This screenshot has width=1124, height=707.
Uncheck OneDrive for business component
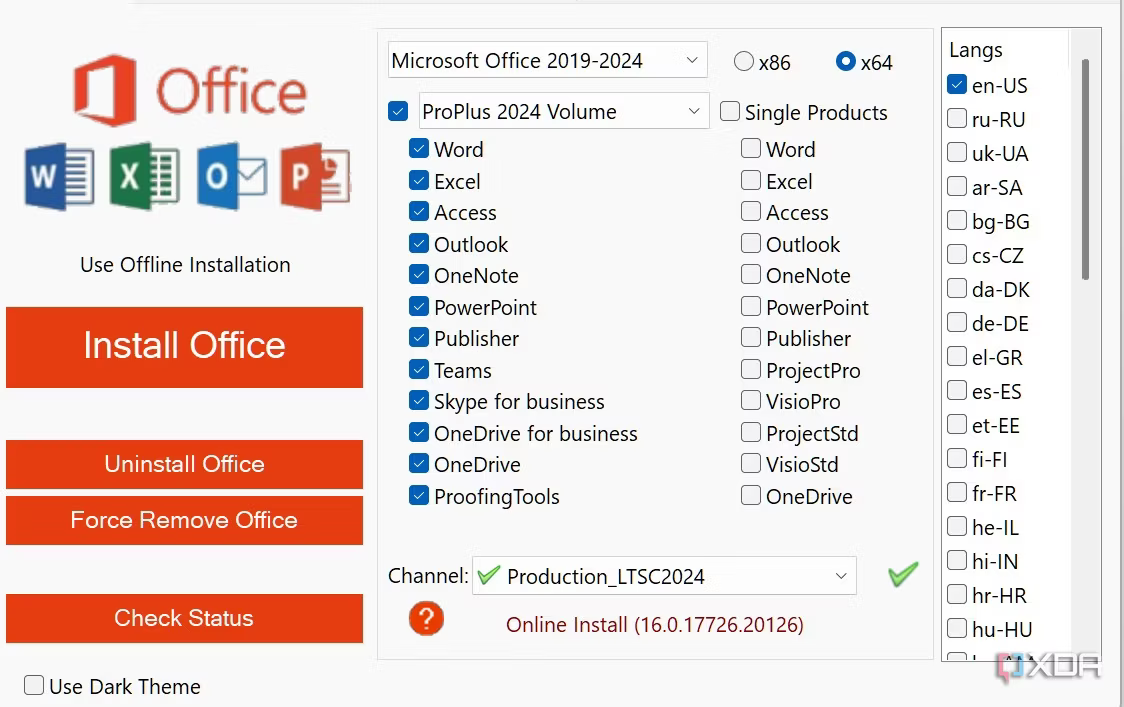[419, 432]
